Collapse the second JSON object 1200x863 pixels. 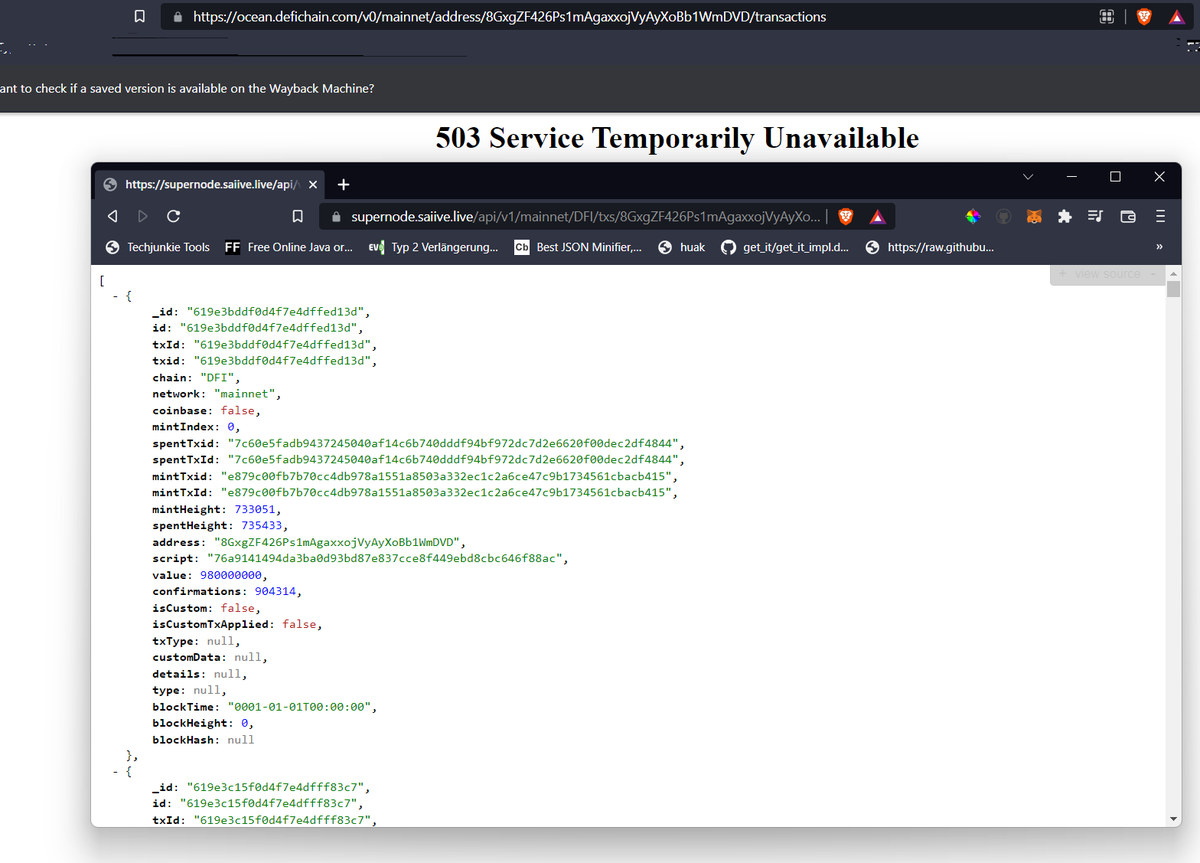pyautogui.click(x=116, y=771)
